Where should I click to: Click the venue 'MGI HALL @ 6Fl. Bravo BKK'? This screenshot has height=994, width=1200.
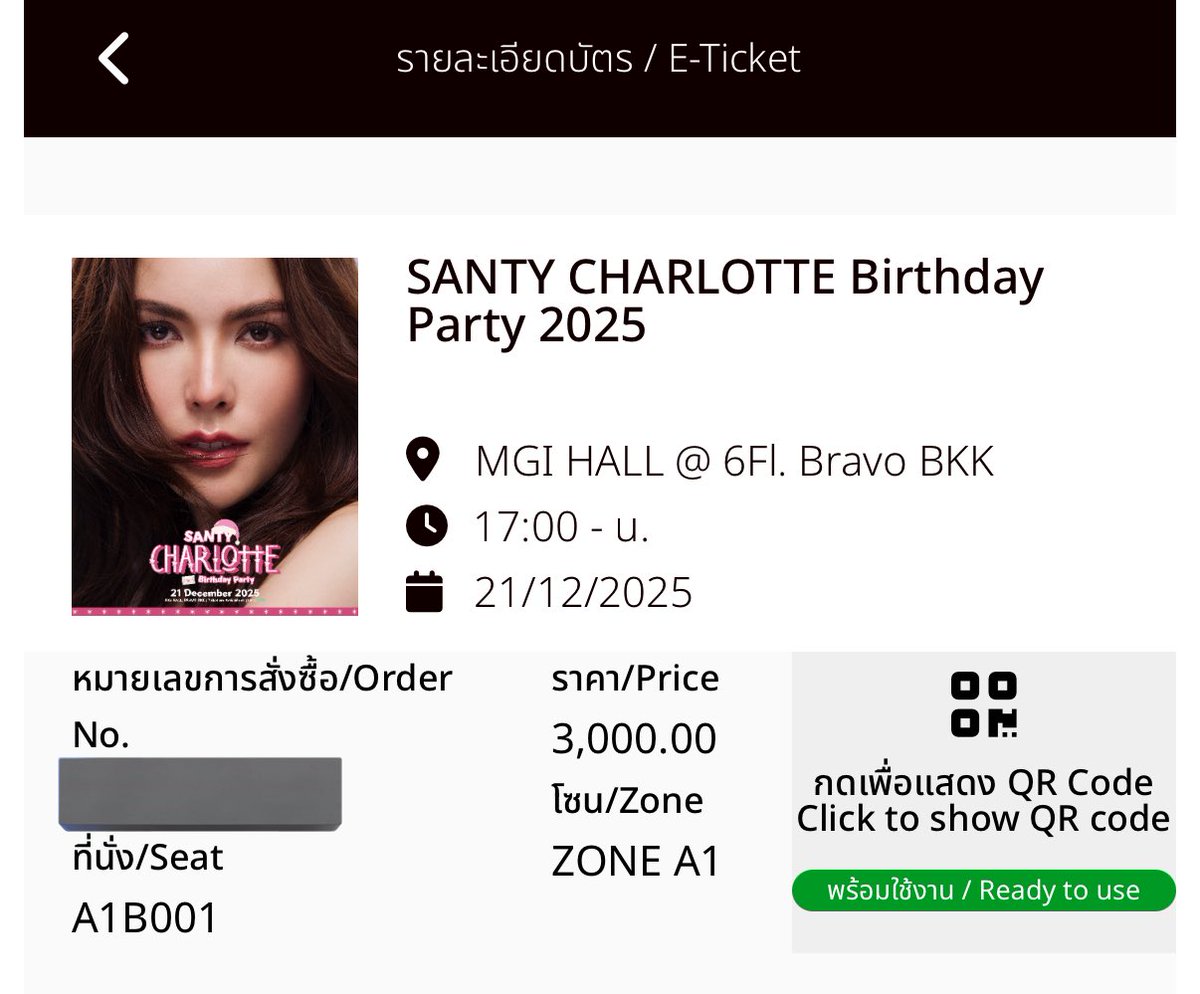pos(734,461)
